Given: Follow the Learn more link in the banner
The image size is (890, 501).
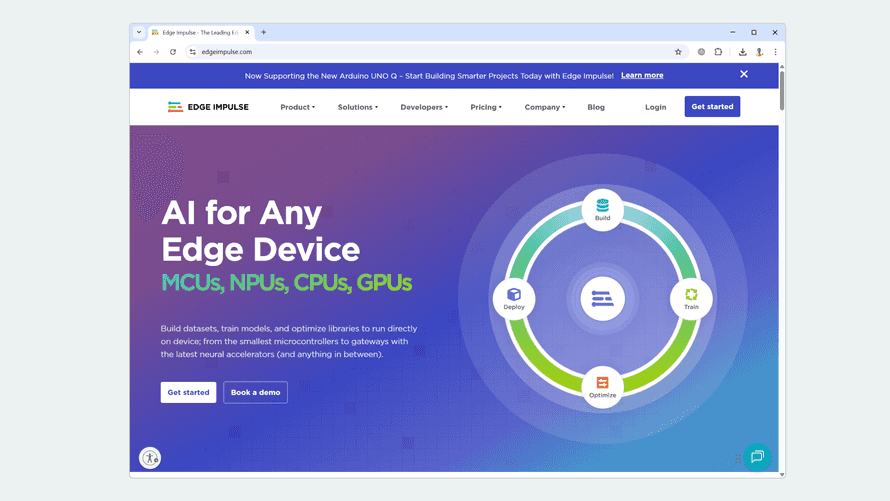Looking at the screenshot, I should [642, 75].
